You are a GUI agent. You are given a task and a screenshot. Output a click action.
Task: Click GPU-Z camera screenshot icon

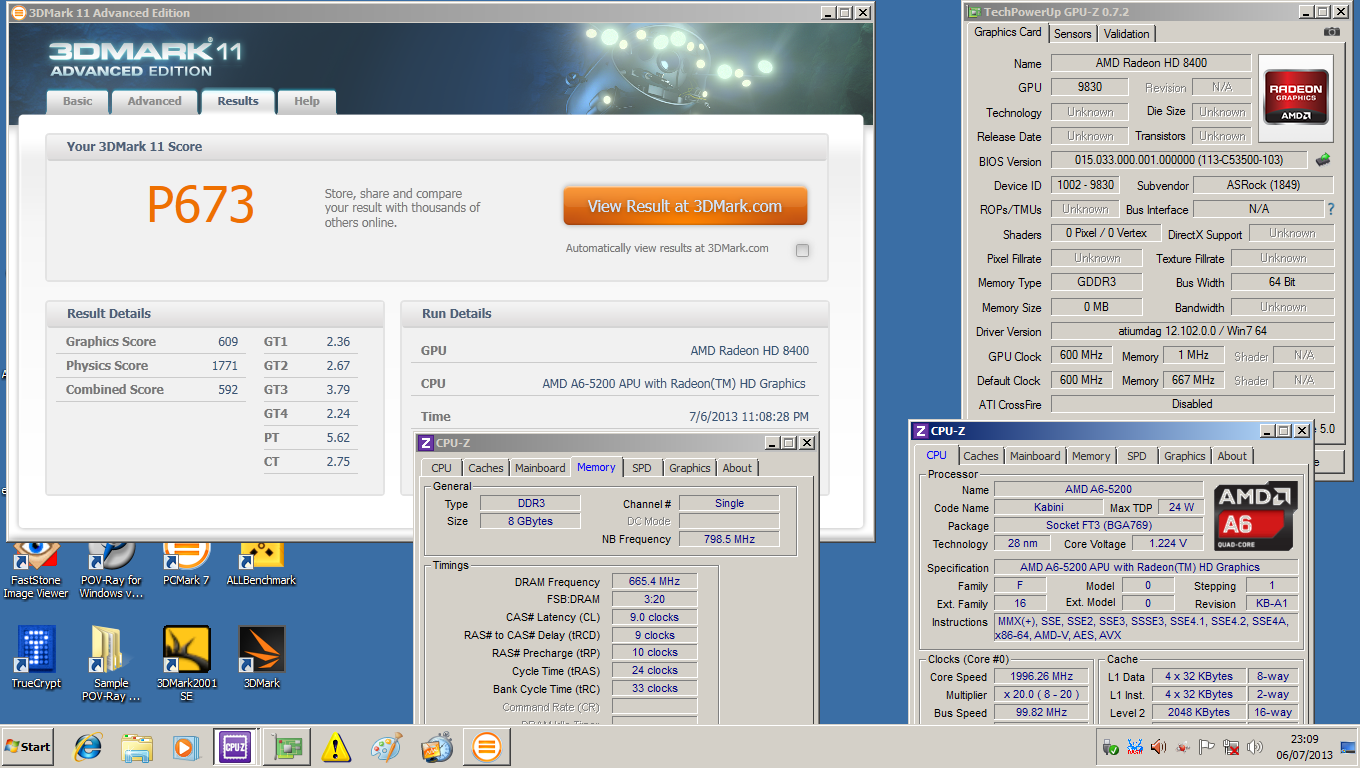click(1331, 32)
